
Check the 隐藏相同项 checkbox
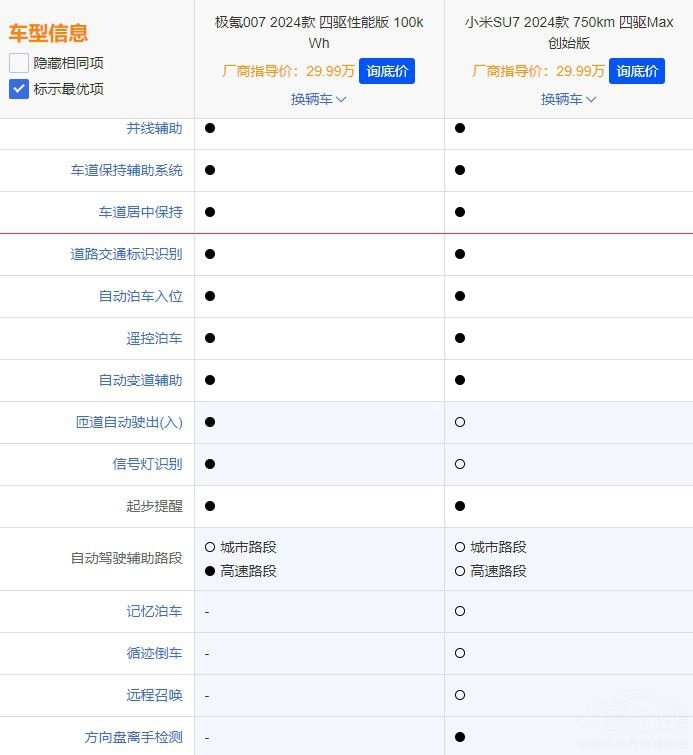[x=19, y=63]
